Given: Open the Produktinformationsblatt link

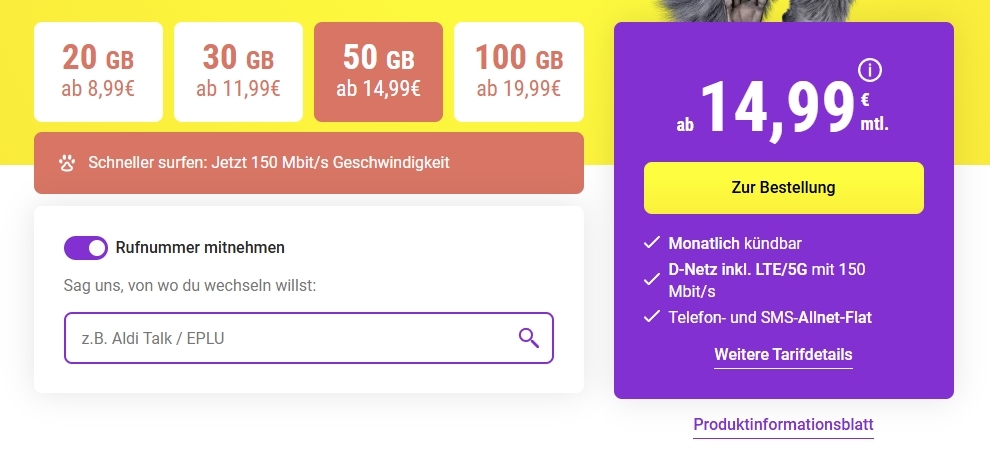Looking at the screenshot, I should [x=783, y=424].
